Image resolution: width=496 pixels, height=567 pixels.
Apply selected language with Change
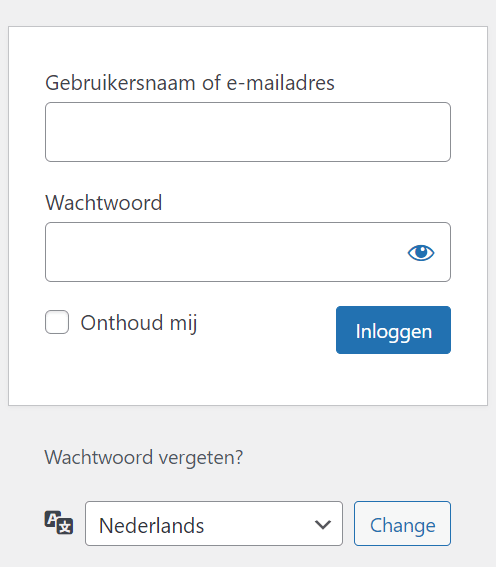tap(402, 523)
